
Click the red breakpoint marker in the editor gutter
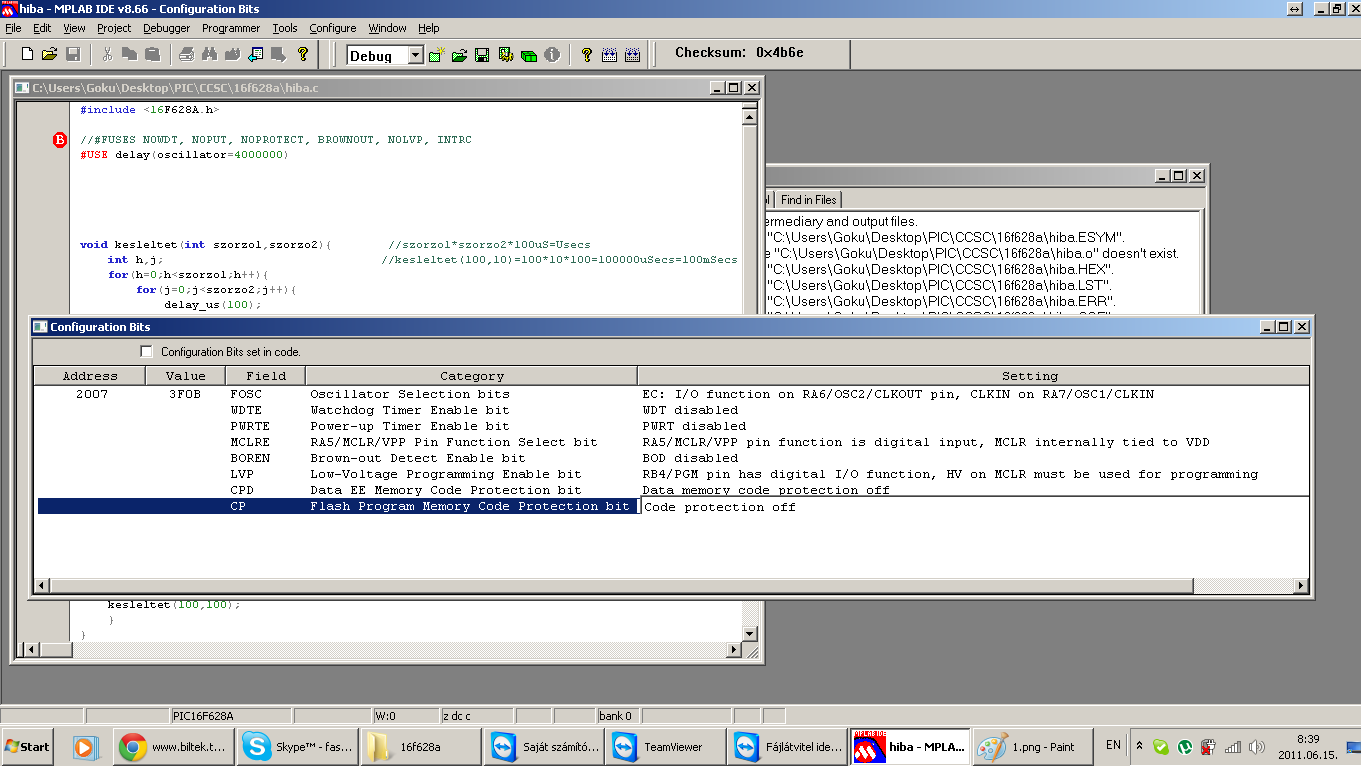[x=59, y=140]
